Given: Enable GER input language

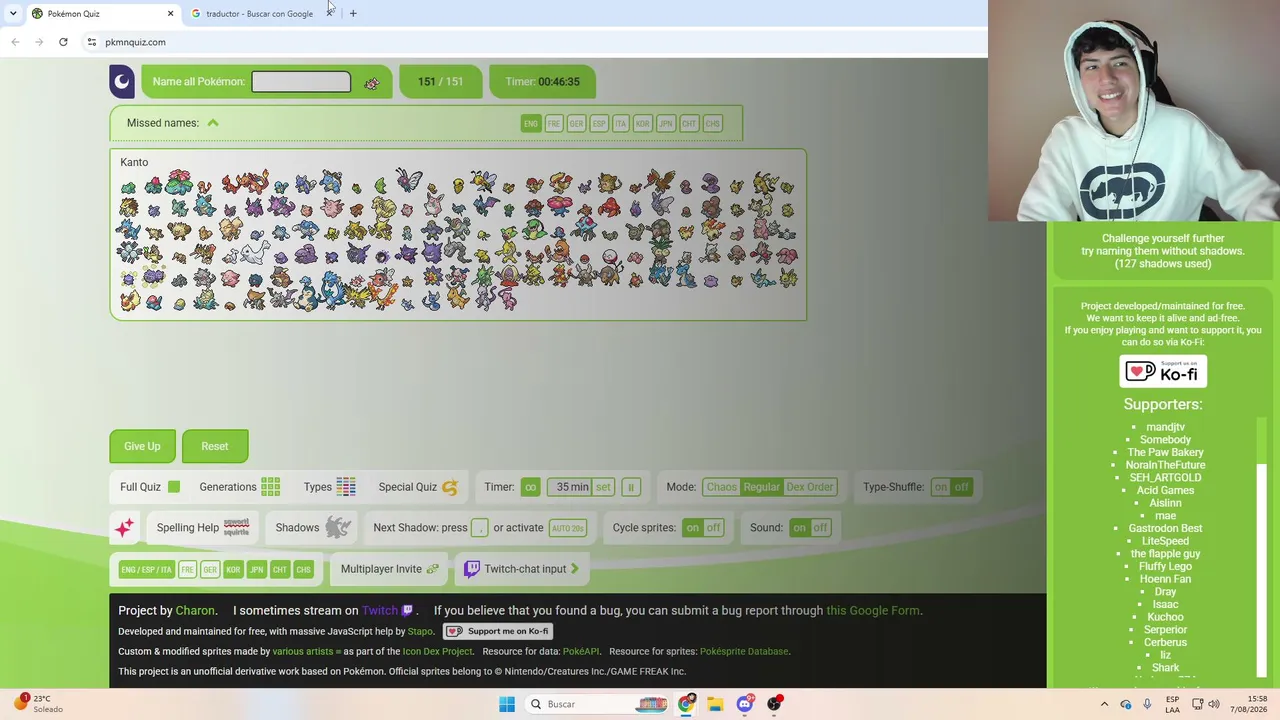Looking at the screenshot, I should pos(210,570).
